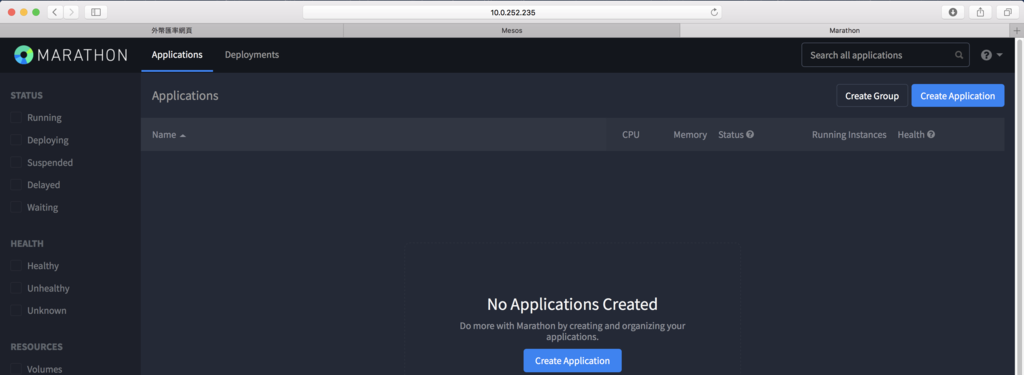Click the Create Group button
1024x375 pixels.
(x=872, y=96)
